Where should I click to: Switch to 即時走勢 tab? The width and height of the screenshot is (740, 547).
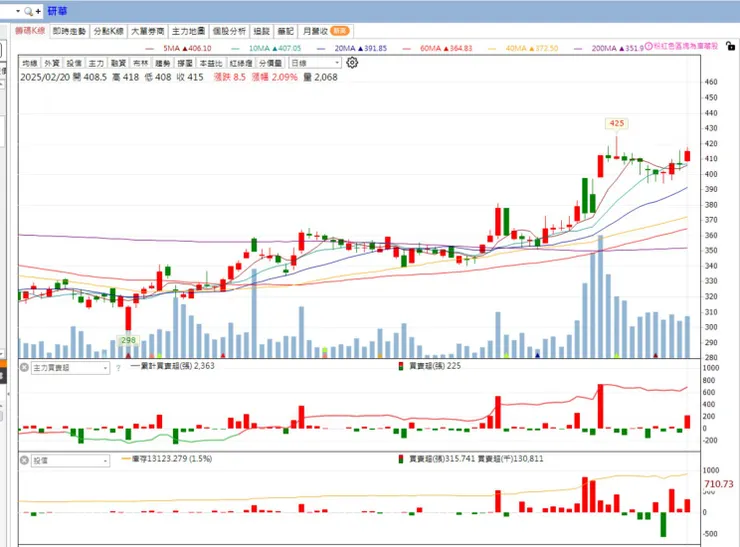(69, 31)
